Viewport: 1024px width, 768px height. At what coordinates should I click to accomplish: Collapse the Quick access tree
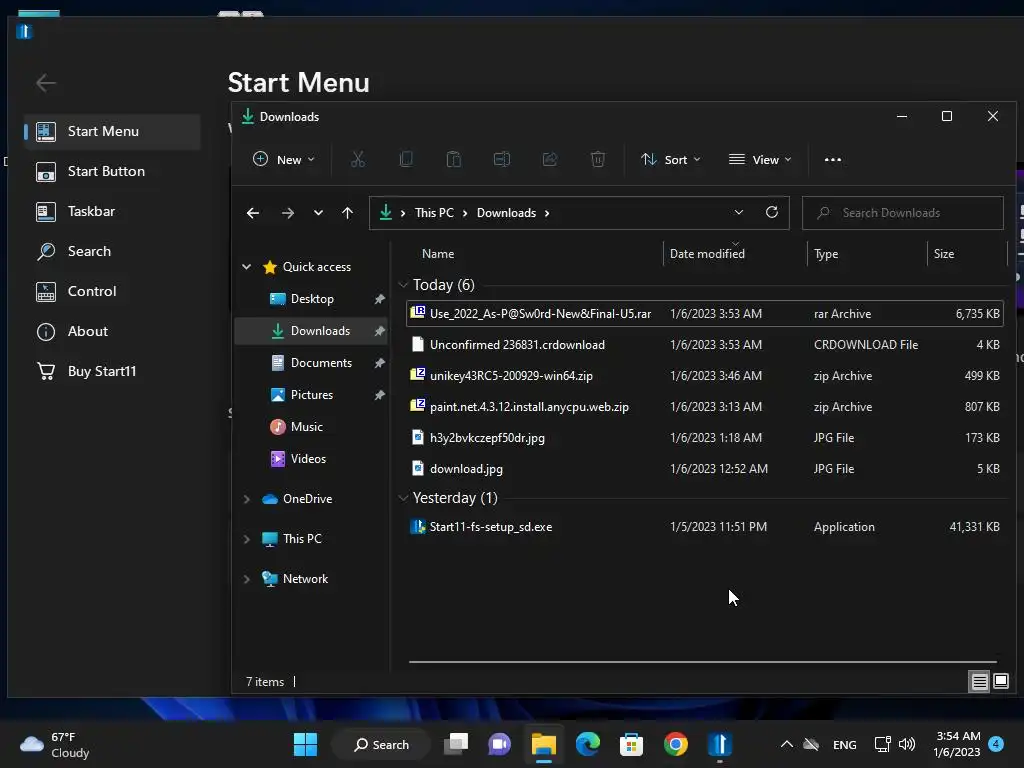point(247,266)
